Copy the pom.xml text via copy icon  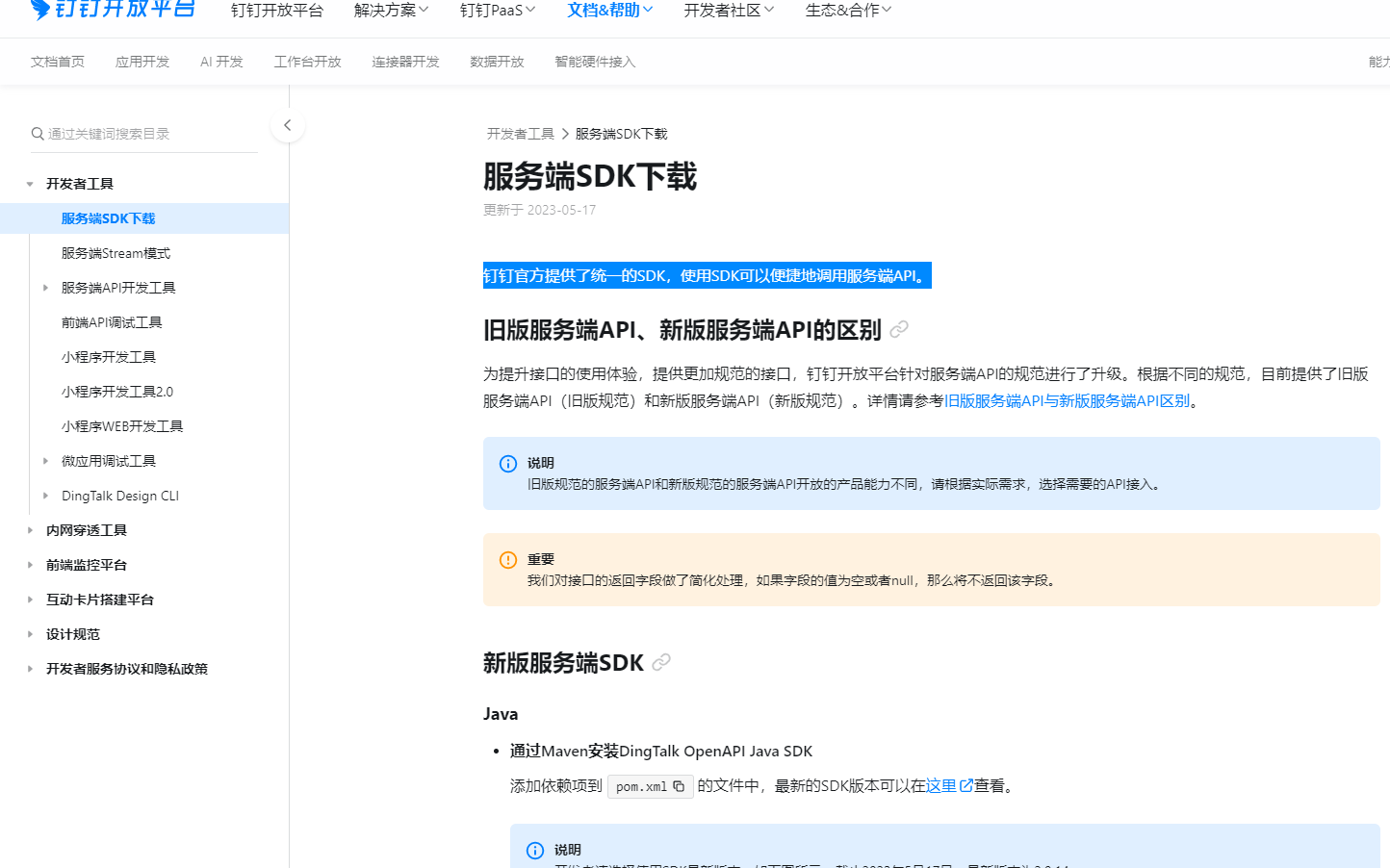[679, 786]
